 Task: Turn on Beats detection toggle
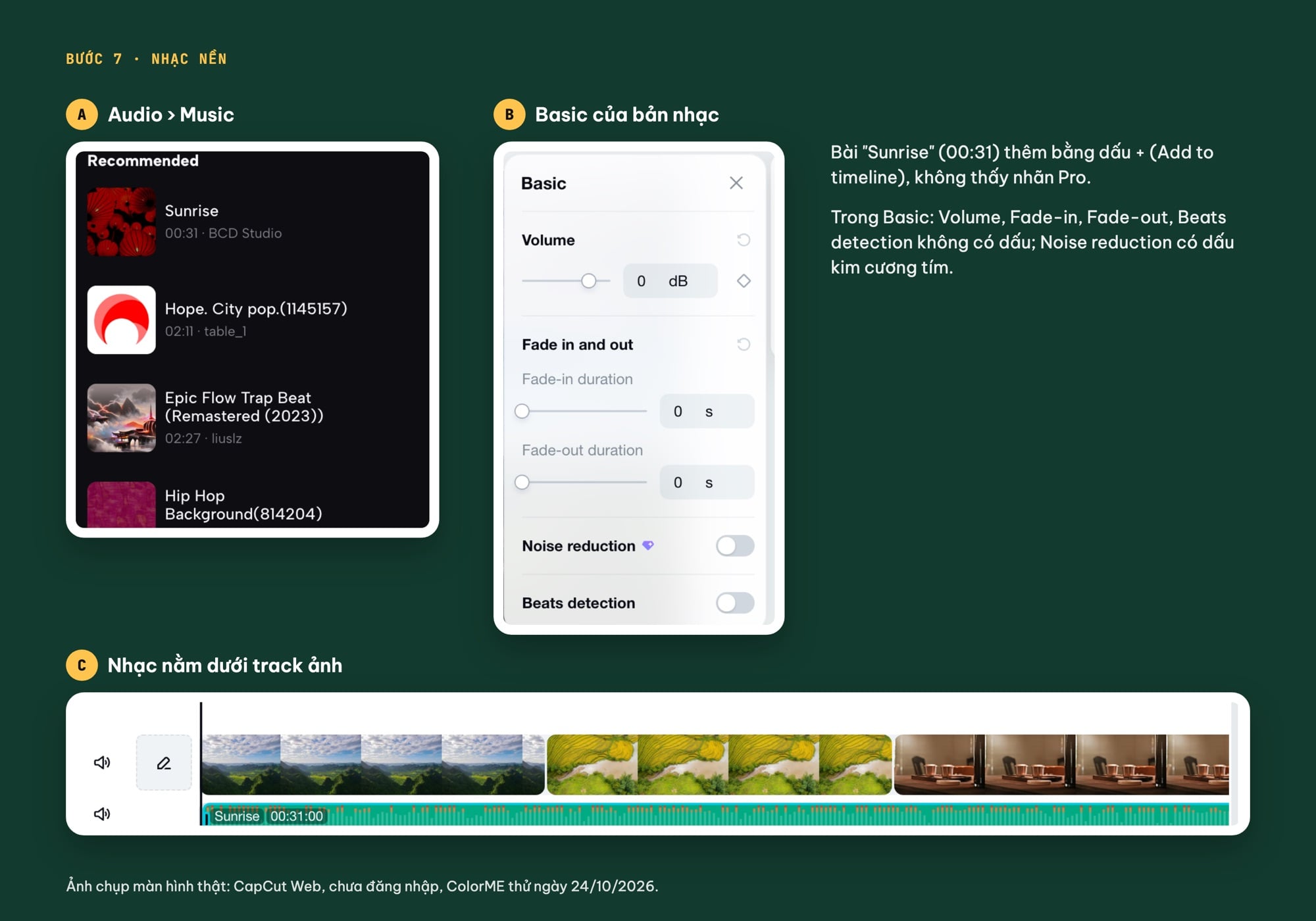pyautogui.click(x=735, y=603)
